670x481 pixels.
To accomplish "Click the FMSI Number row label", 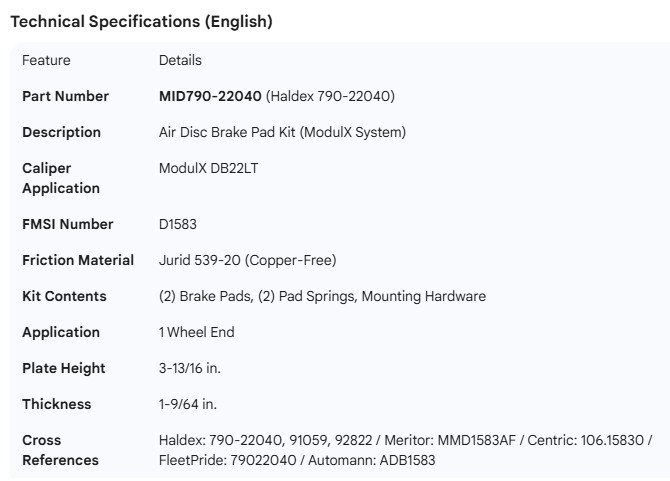I will click(68, 224).
